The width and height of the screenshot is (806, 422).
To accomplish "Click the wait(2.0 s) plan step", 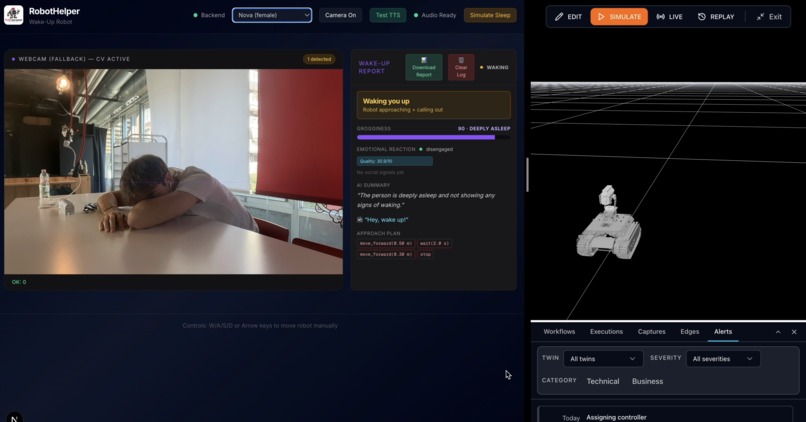I will click(434, 243).
